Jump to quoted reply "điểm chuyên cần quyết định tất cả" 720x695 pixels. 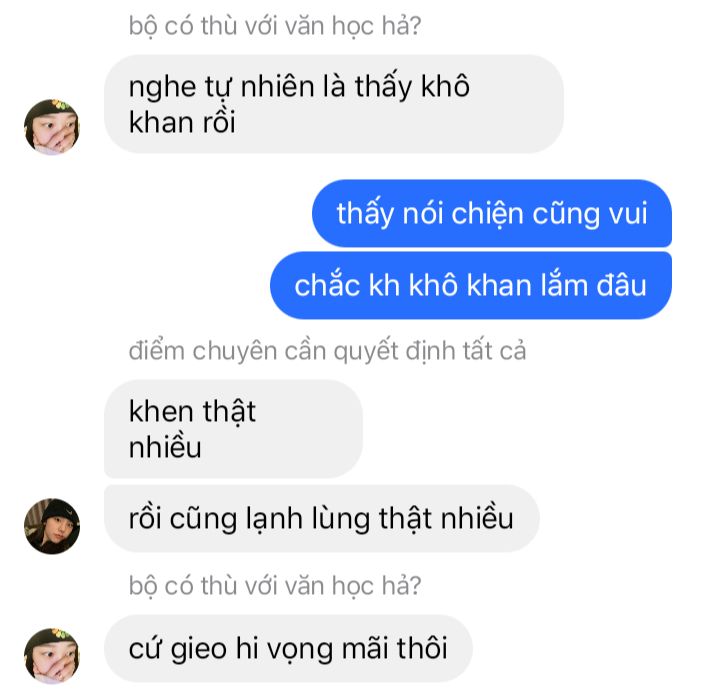327,351
